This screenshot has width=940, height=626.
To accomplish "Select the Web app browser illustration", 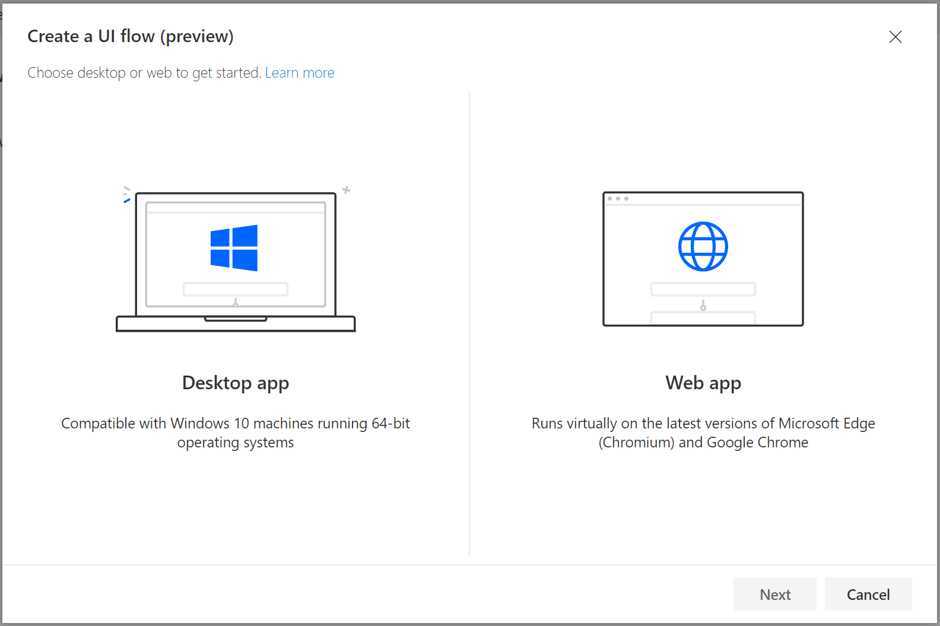I will pyautogui.click(x=703, y=259).
